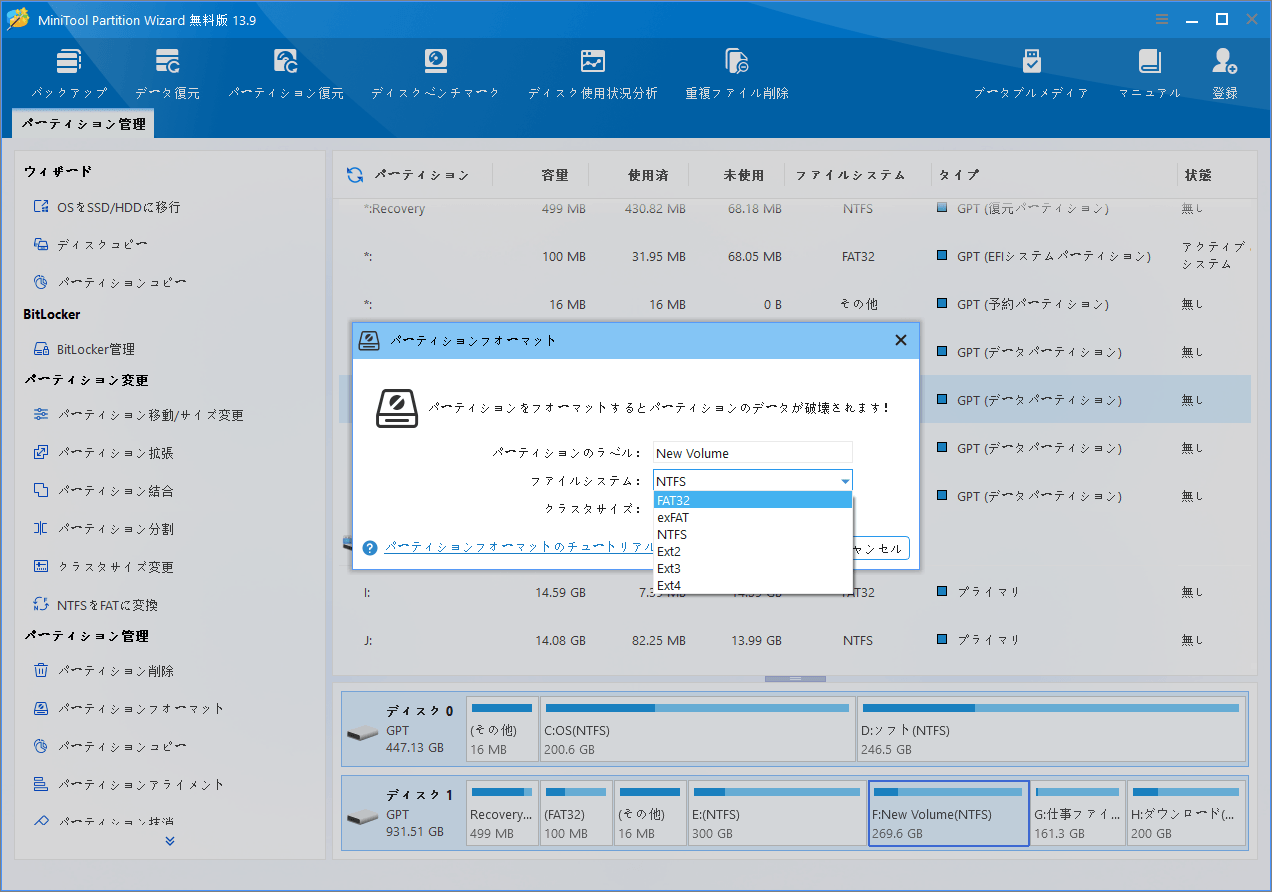The image size is (1272, 892).
Task: Click the 登録 register icon
Action: coord(1224,73)
